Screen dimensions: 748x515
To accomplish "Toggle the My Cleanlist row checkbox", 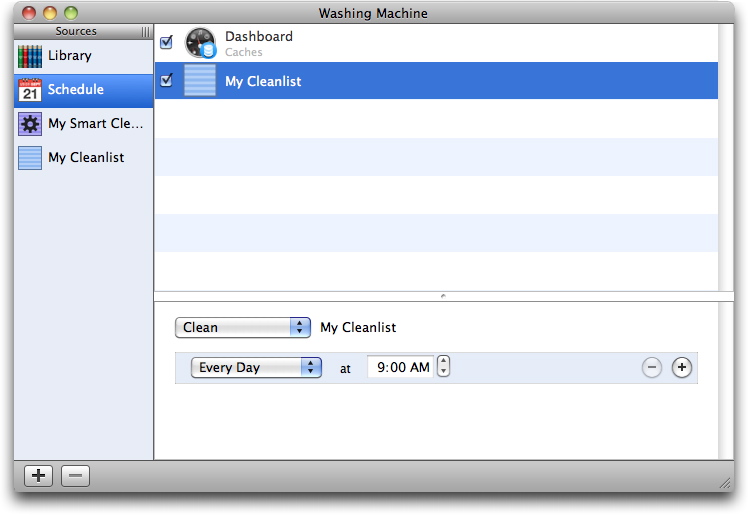I will [166, 80].
